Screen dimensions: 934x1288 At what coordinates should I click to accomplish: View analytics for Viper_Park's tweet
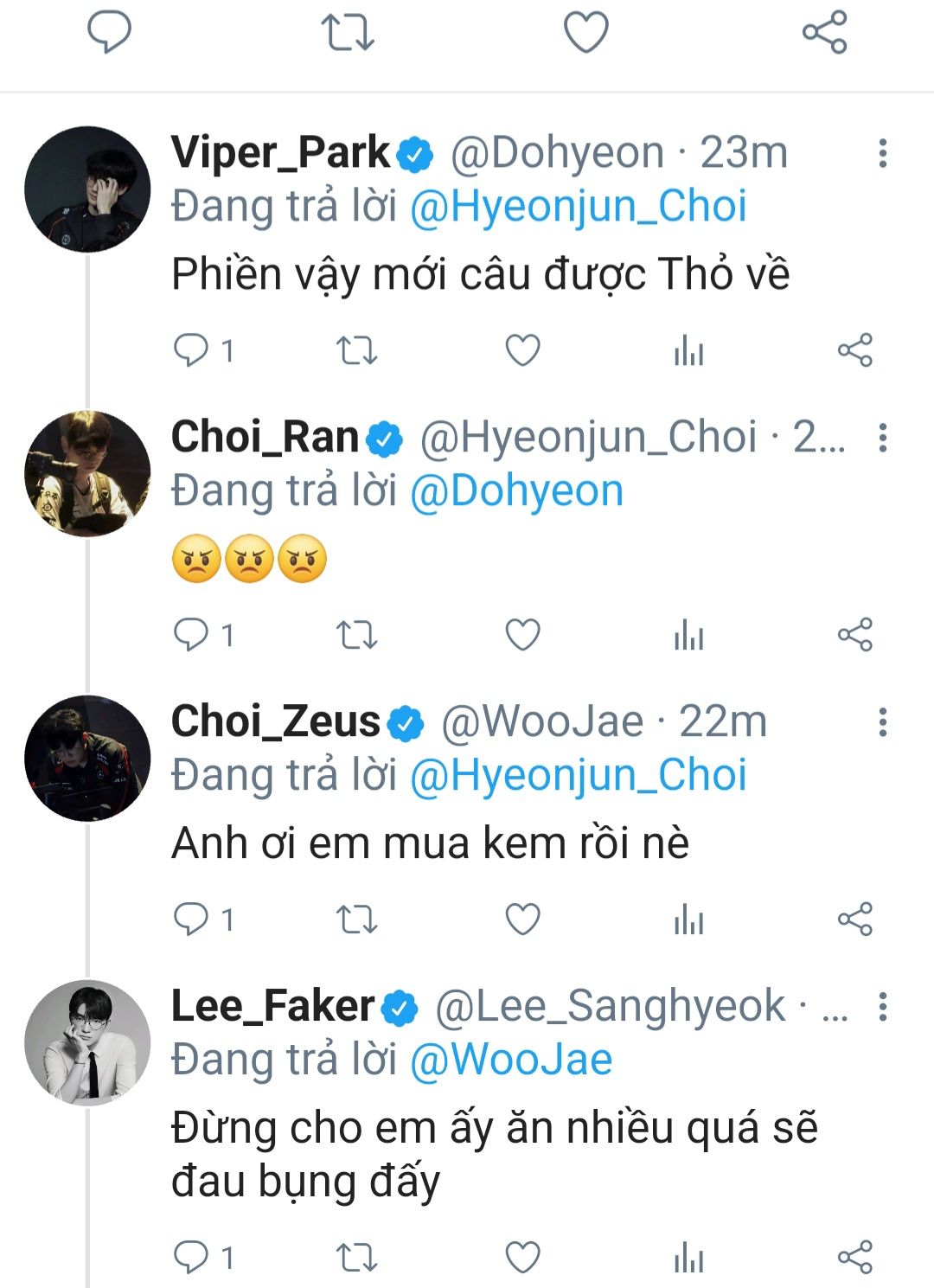tap(688, 351)
